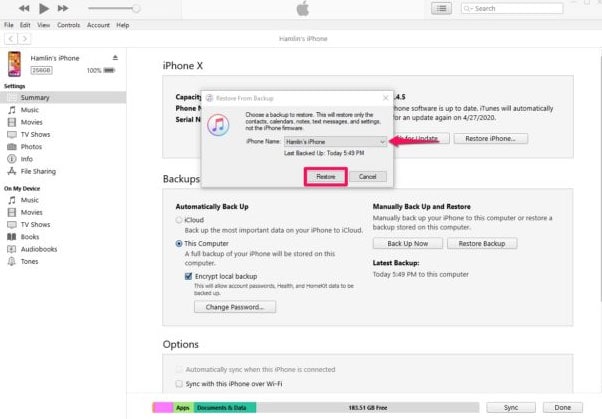Click Change Password... button
The height and width of the screenshot is (419, 602).
coord(235,307)
